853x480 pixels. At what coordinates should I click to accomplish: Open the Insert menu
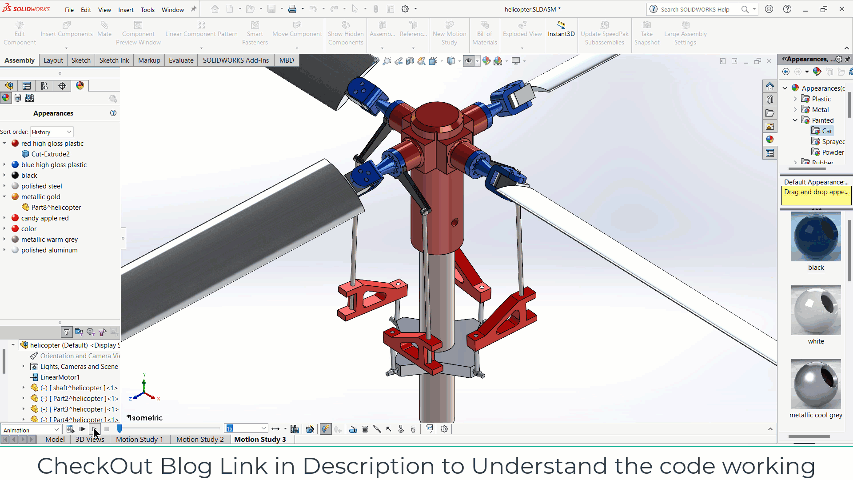click(126, 10)
